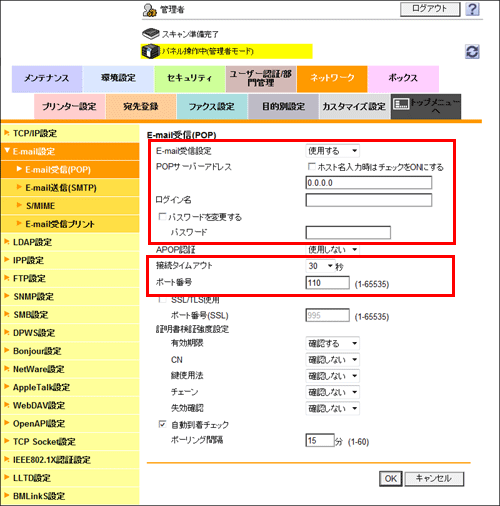
Task: Click the refresh icon
Action: coord(472,52)
